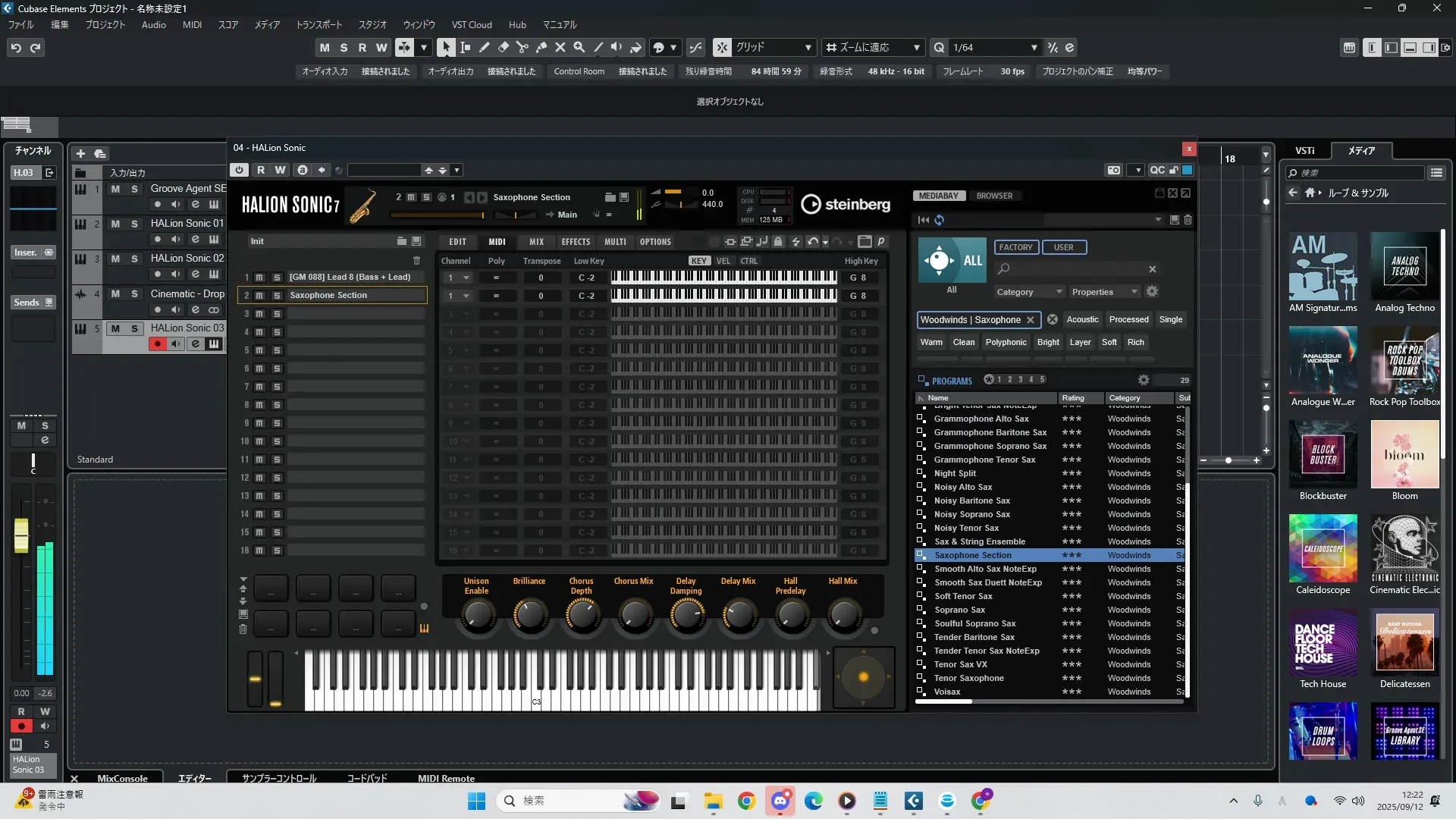Select the Scissors split tool
This screenshot has height=819, width=1456.
click(x=522, y=47)
